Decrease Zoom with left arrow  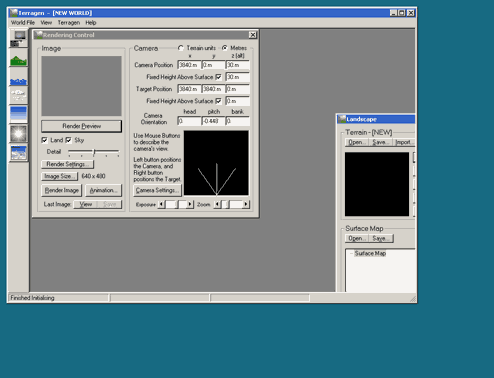(217, 204)
